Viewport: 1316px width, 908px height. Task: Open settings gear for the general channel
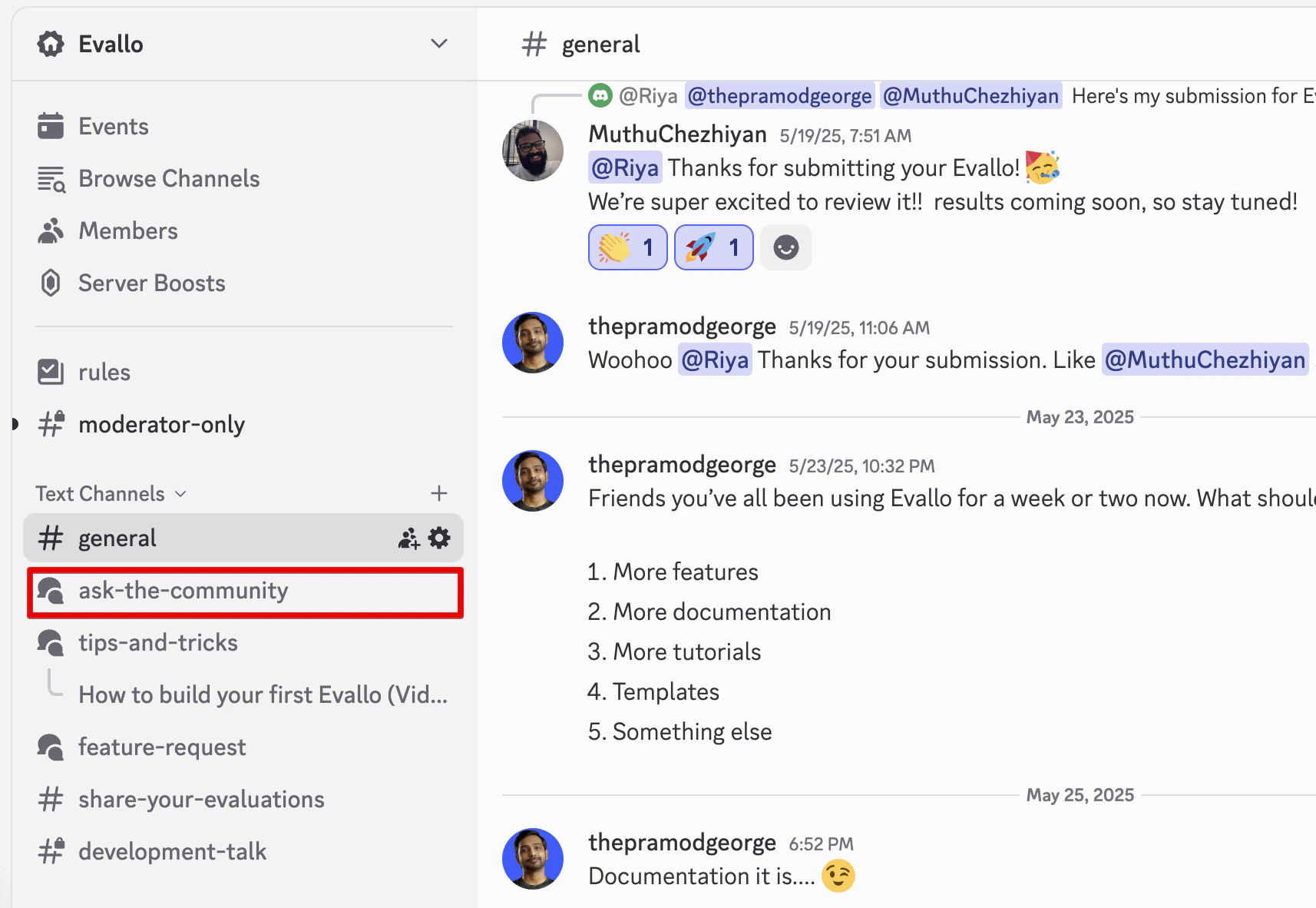click(438, 538)
